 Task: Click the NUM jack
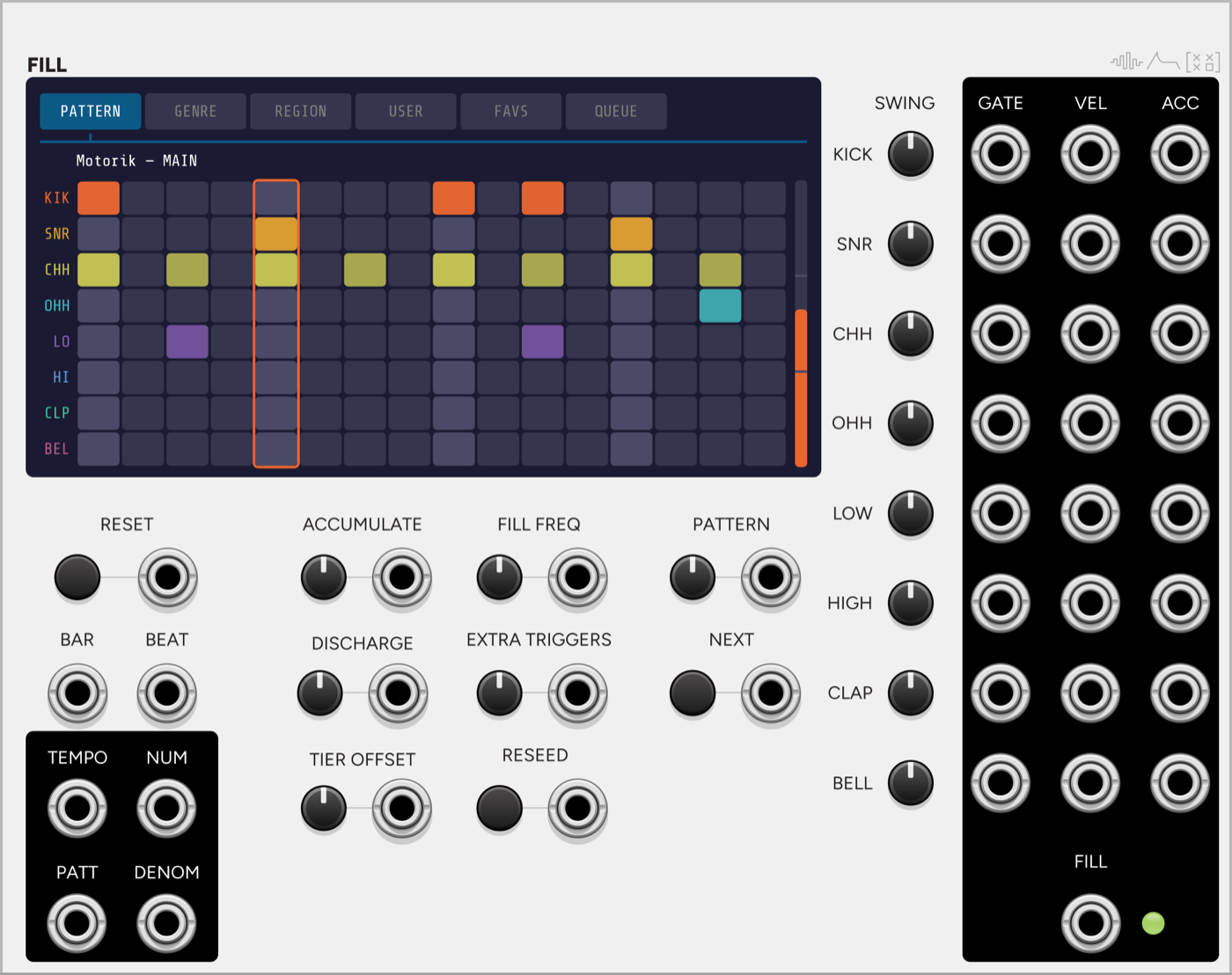point(166,808)
